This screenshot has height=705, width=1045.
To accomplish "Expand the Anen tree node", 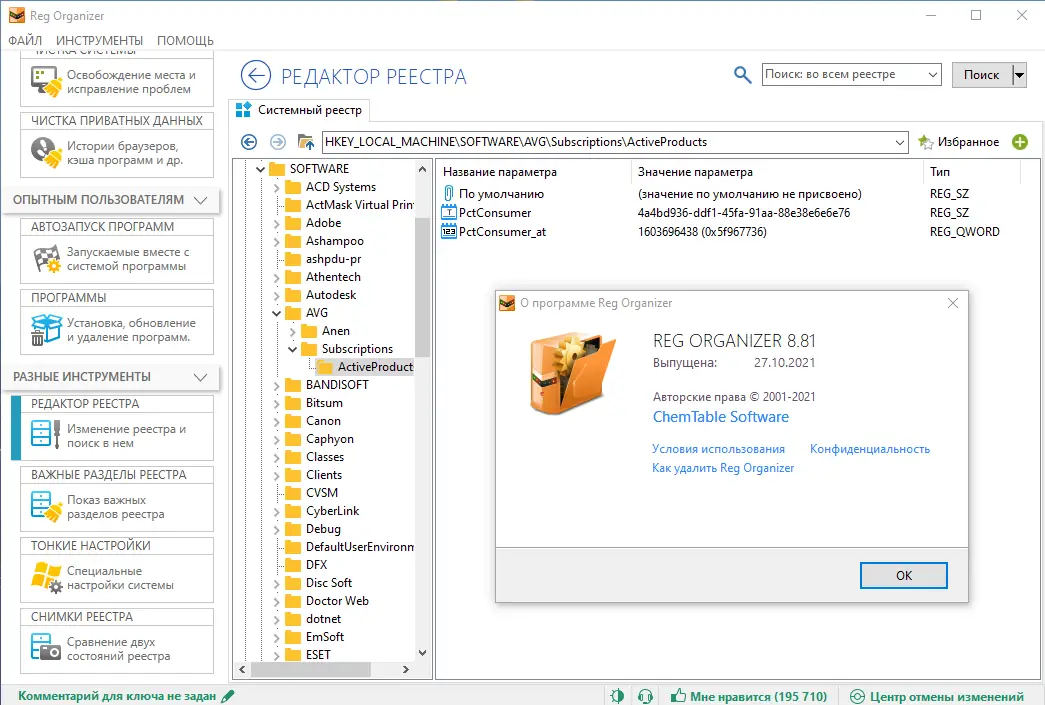I will point(293,331).
